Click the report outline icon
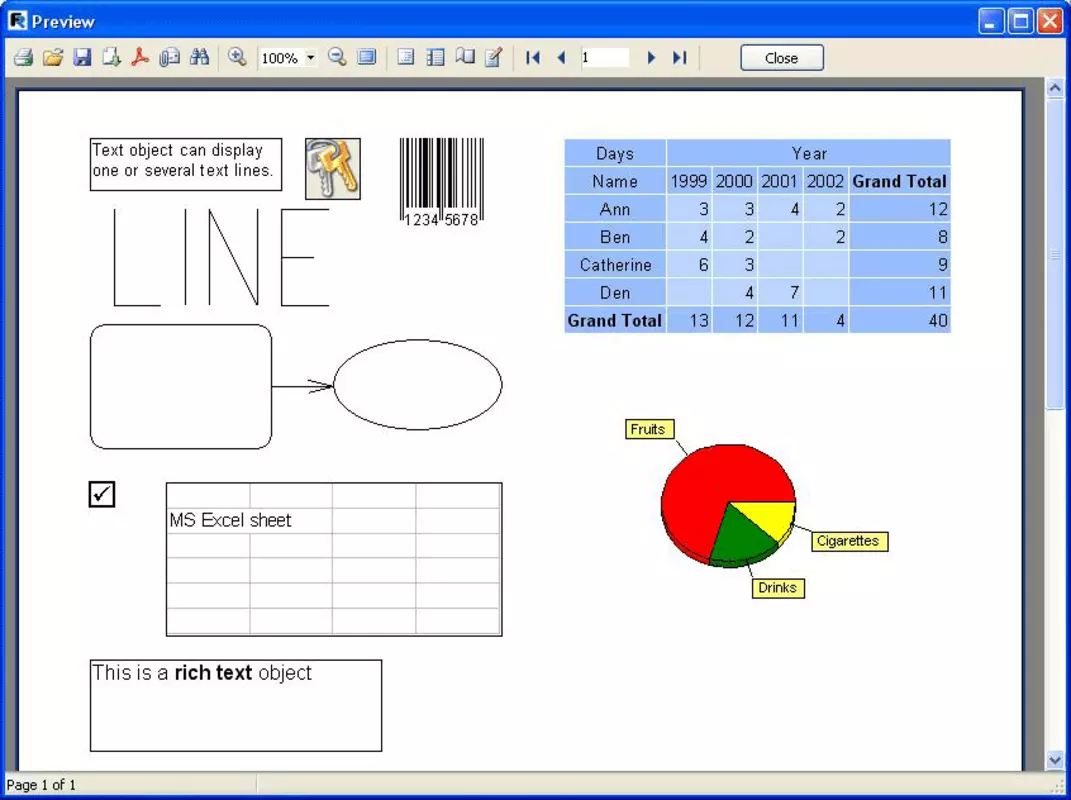The width and height of the screenshot is (1071, 800). click(x=406, y=57)
